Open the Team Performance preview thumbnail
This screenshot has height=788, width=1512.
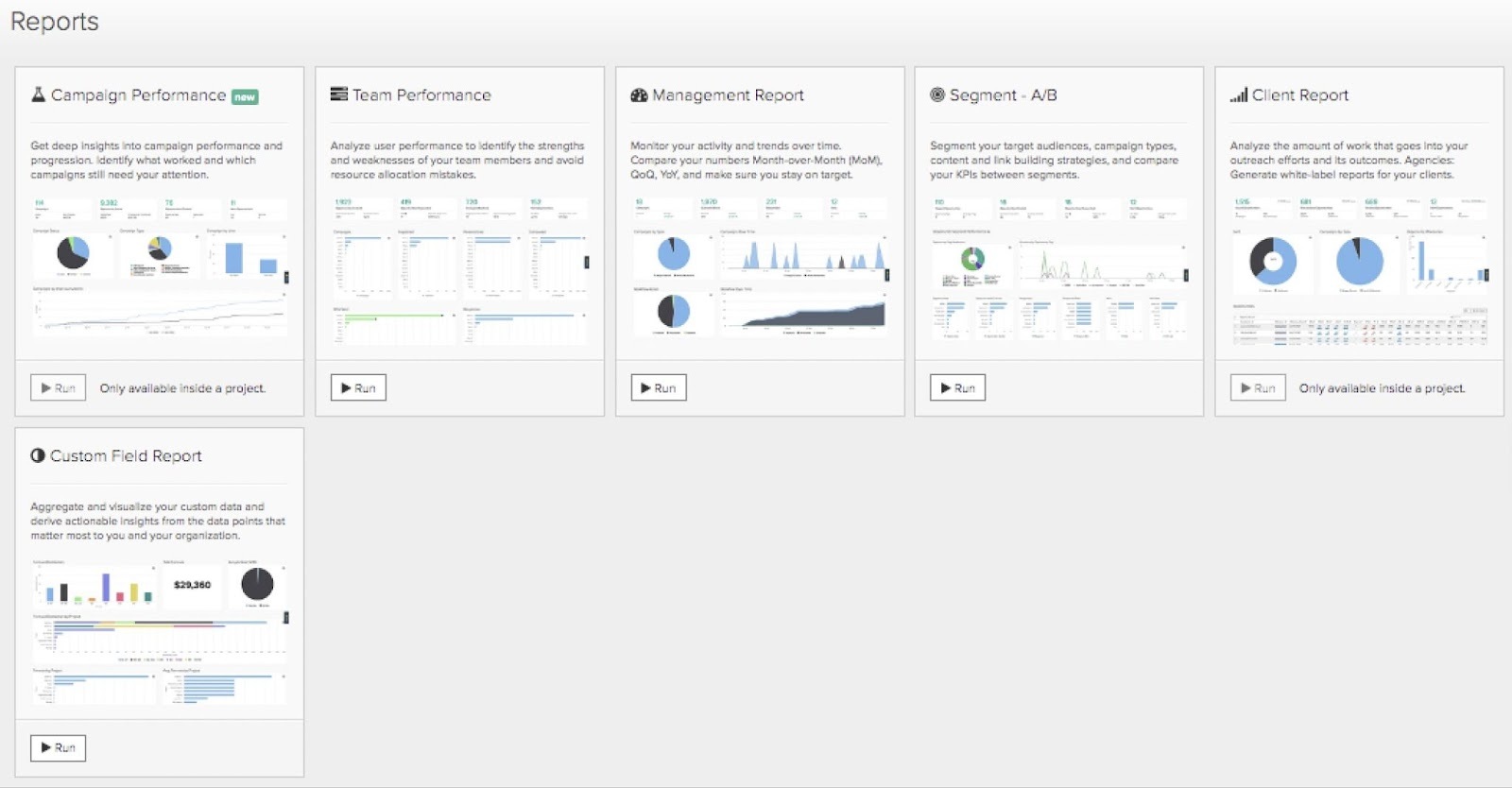[459, 270]
